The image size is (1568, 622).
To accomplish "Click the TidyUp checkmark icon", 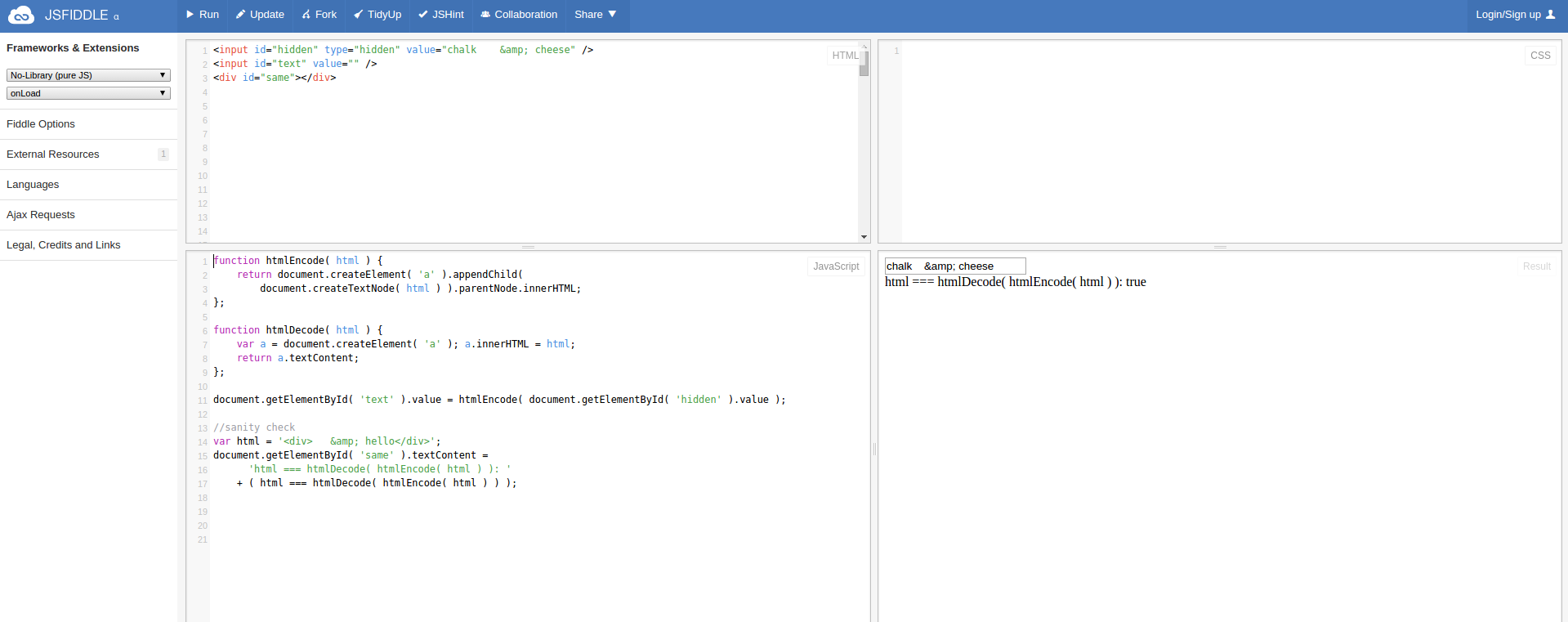I will 358,15.
